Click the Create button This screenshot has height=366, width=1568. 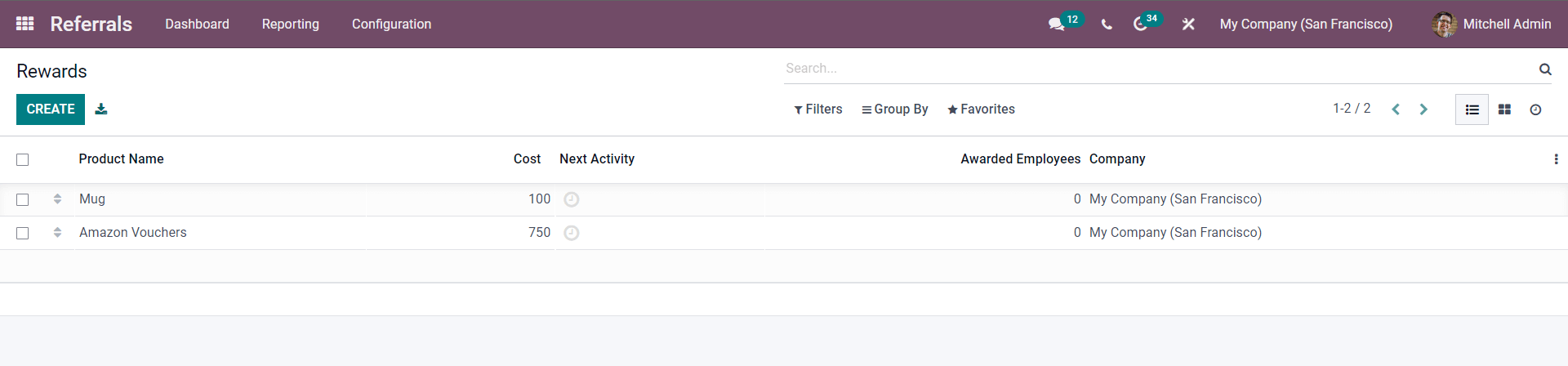pyautogui.click(x=51, y=109)
